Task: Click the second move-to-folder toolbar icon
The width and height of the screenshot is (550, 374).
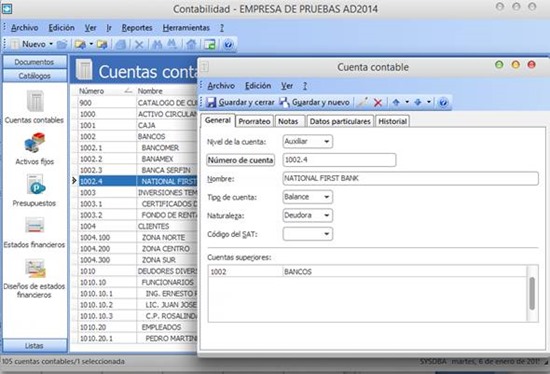Action: tap(102, 45)
